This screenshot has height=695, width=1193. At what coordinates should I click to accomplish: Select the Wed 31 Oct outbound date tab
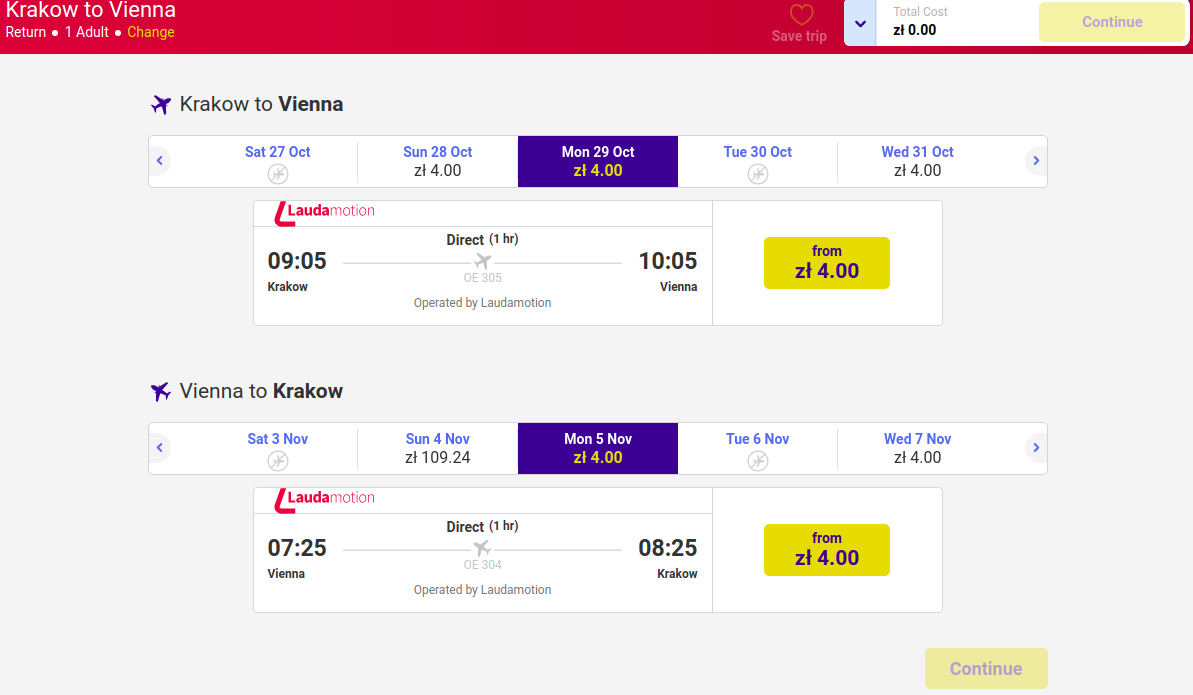(x=917, y=161)
